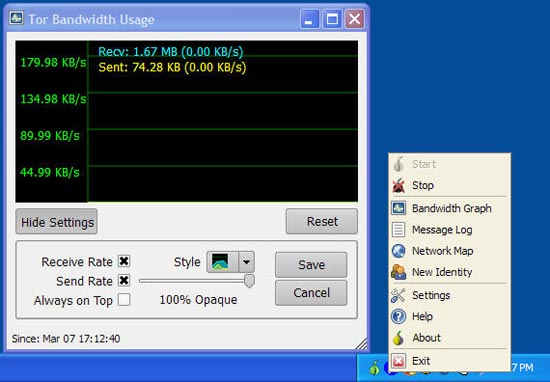Click the Sent: 74.28 KB readout

(x=172, y=67)
